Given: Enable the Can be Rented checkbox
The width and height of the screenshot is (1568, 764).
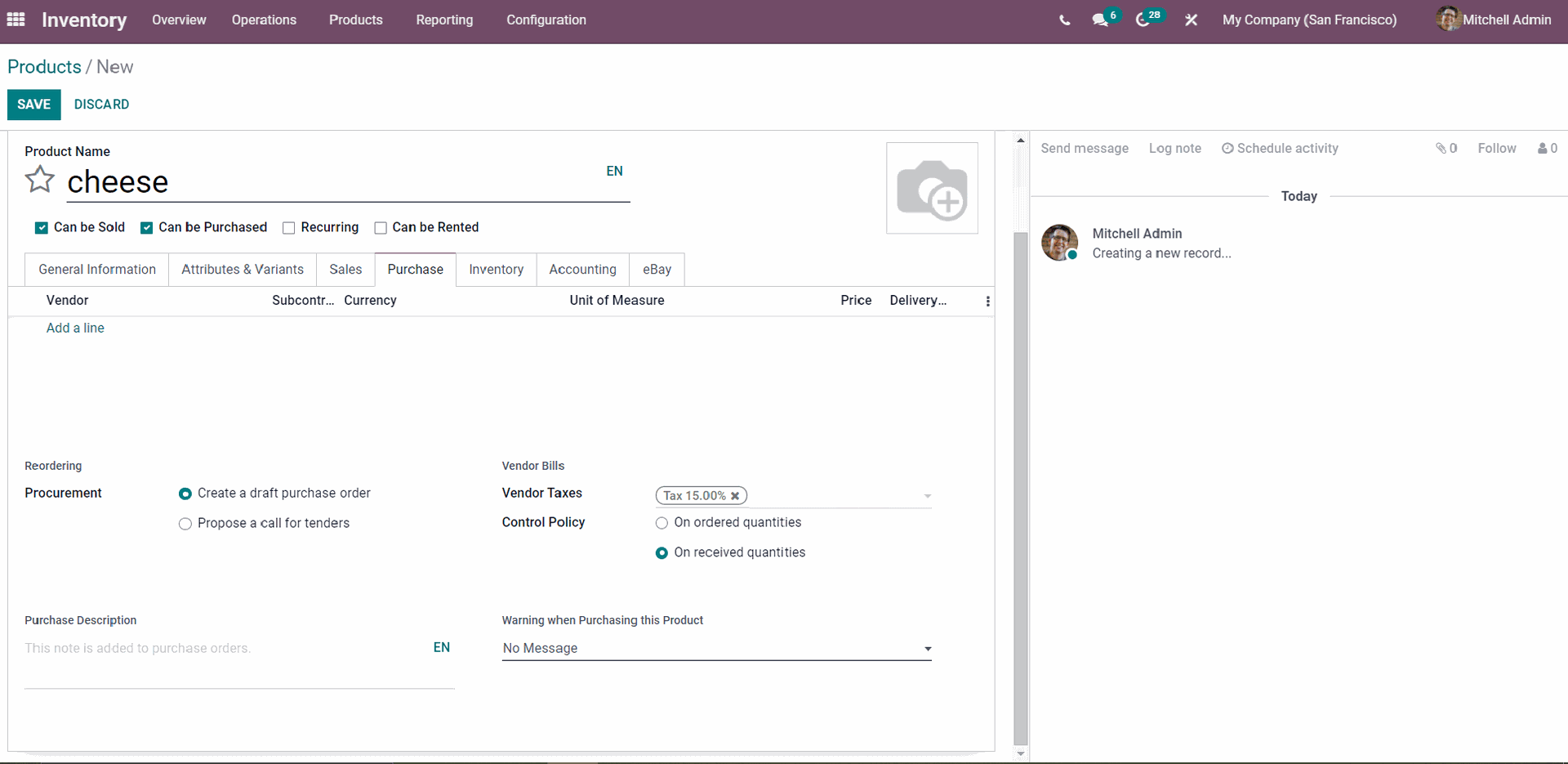Looking at the screenshot, I should (x=380, y=228).
